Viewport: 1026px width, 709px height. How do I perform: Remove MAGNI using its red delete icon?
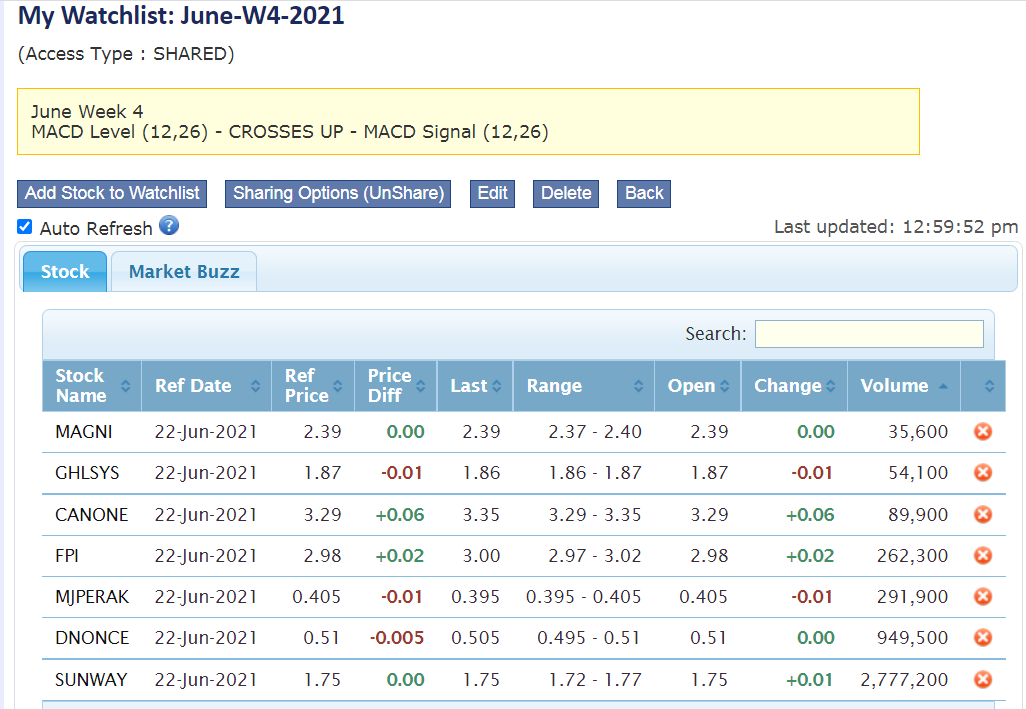click(x=983, y=432)
